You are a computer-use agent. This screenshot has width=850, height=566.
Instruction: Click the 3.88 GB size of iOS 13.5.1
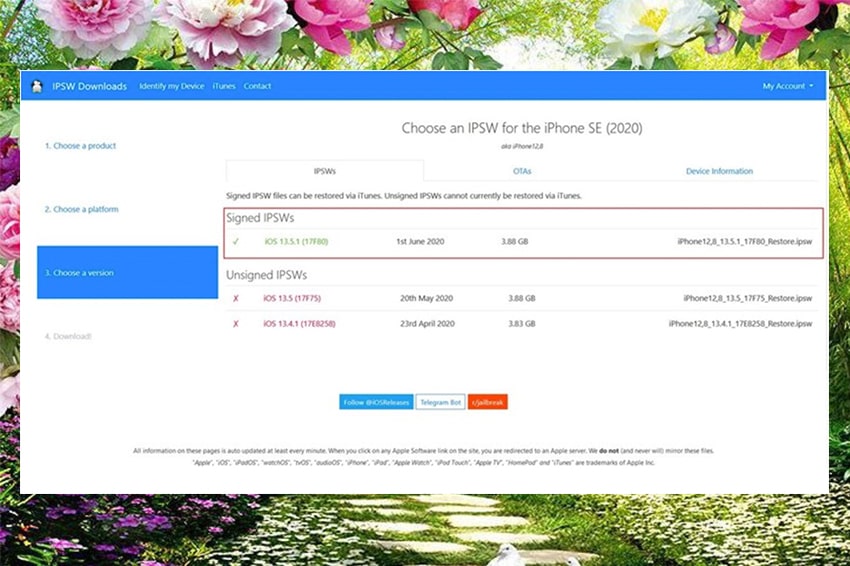tap(514, 242)
